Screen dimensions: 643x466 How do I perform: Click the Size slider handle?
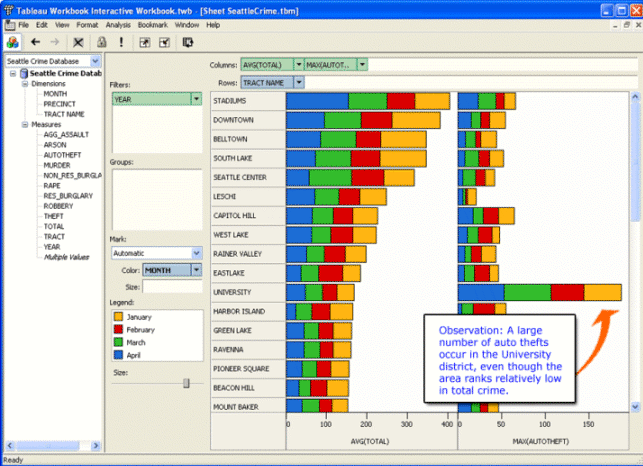point(186,383)
